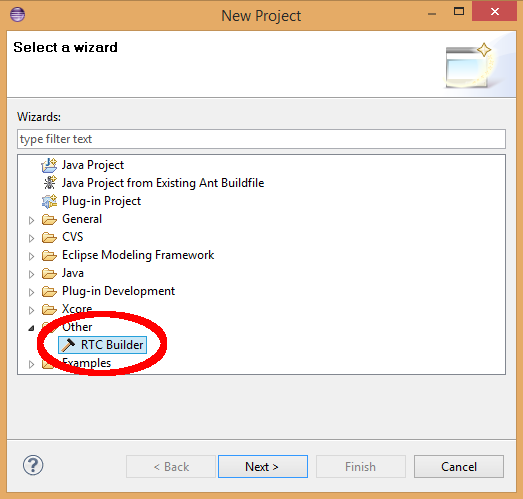The height and width of the screenshot is (499, 523).
Task: Select the Java Project wizard icon
Action: 49,165
